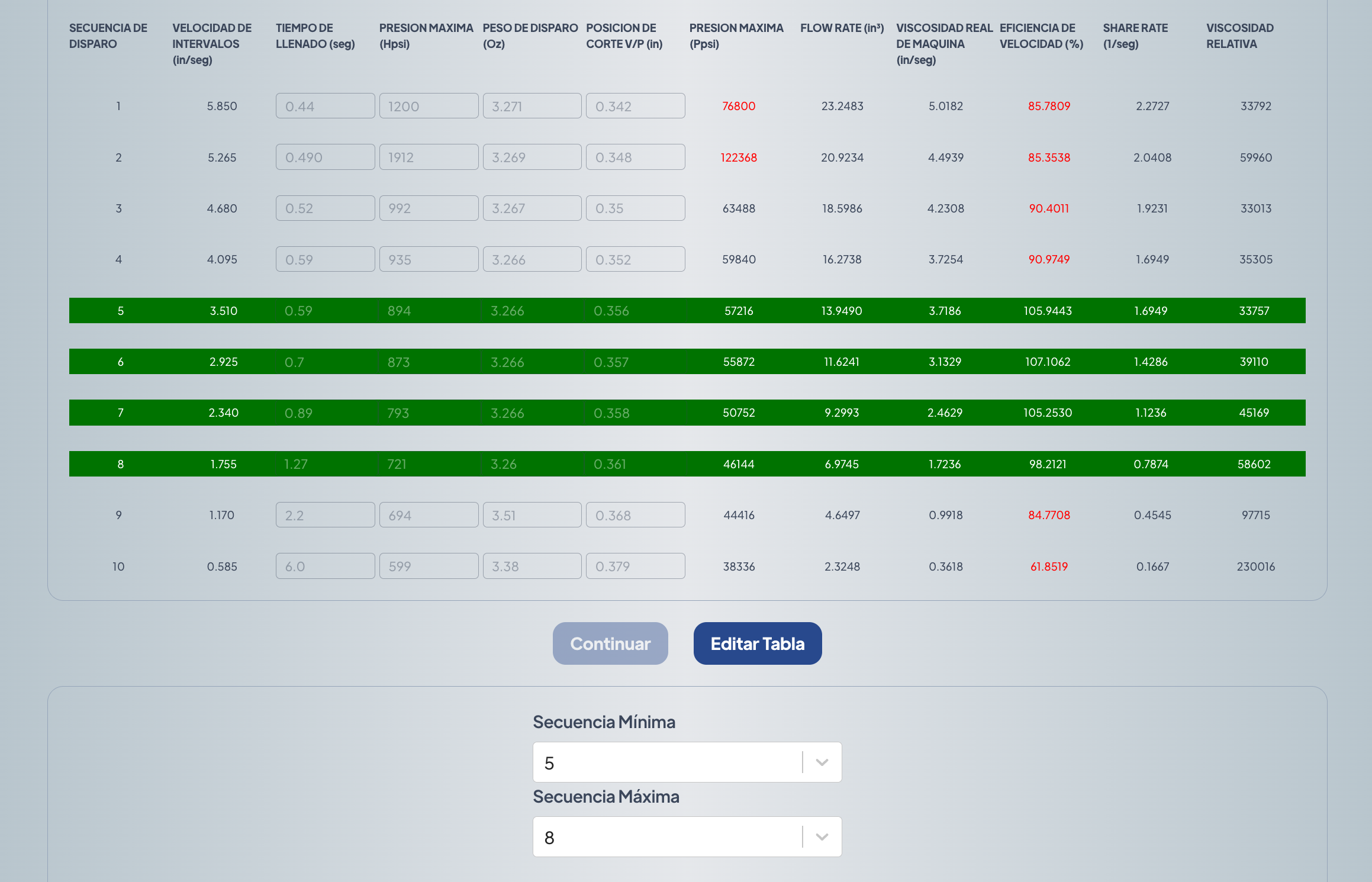Click max pressure field showing 599
1372x882 pixels.
429,566
